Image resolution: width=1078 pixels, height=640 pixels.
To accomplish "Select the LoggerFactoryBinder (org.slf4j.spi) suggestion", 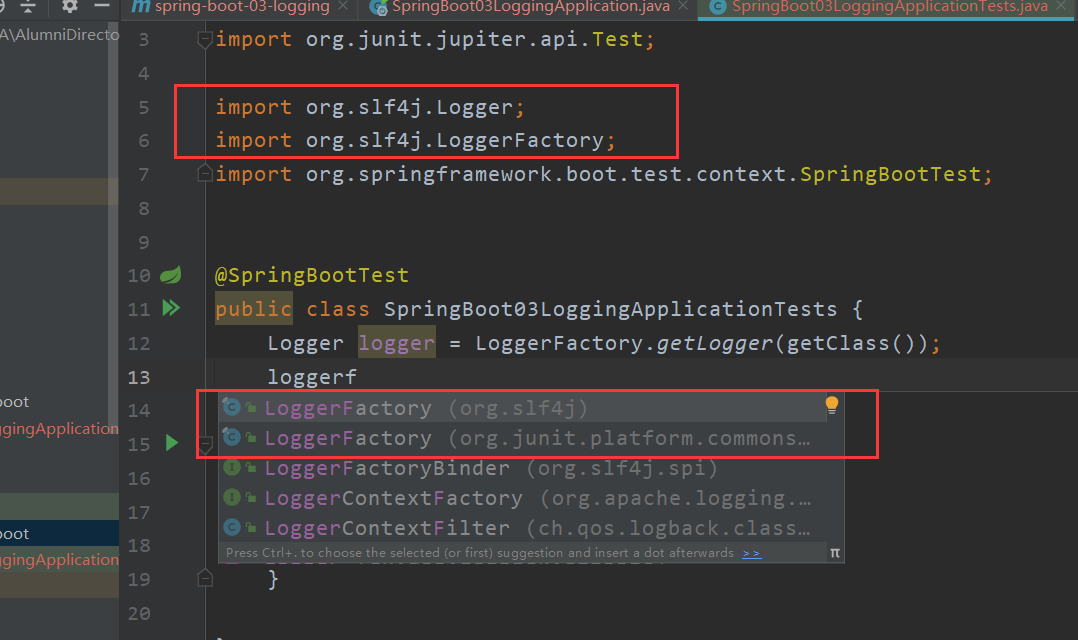I will tap(420, 468).
